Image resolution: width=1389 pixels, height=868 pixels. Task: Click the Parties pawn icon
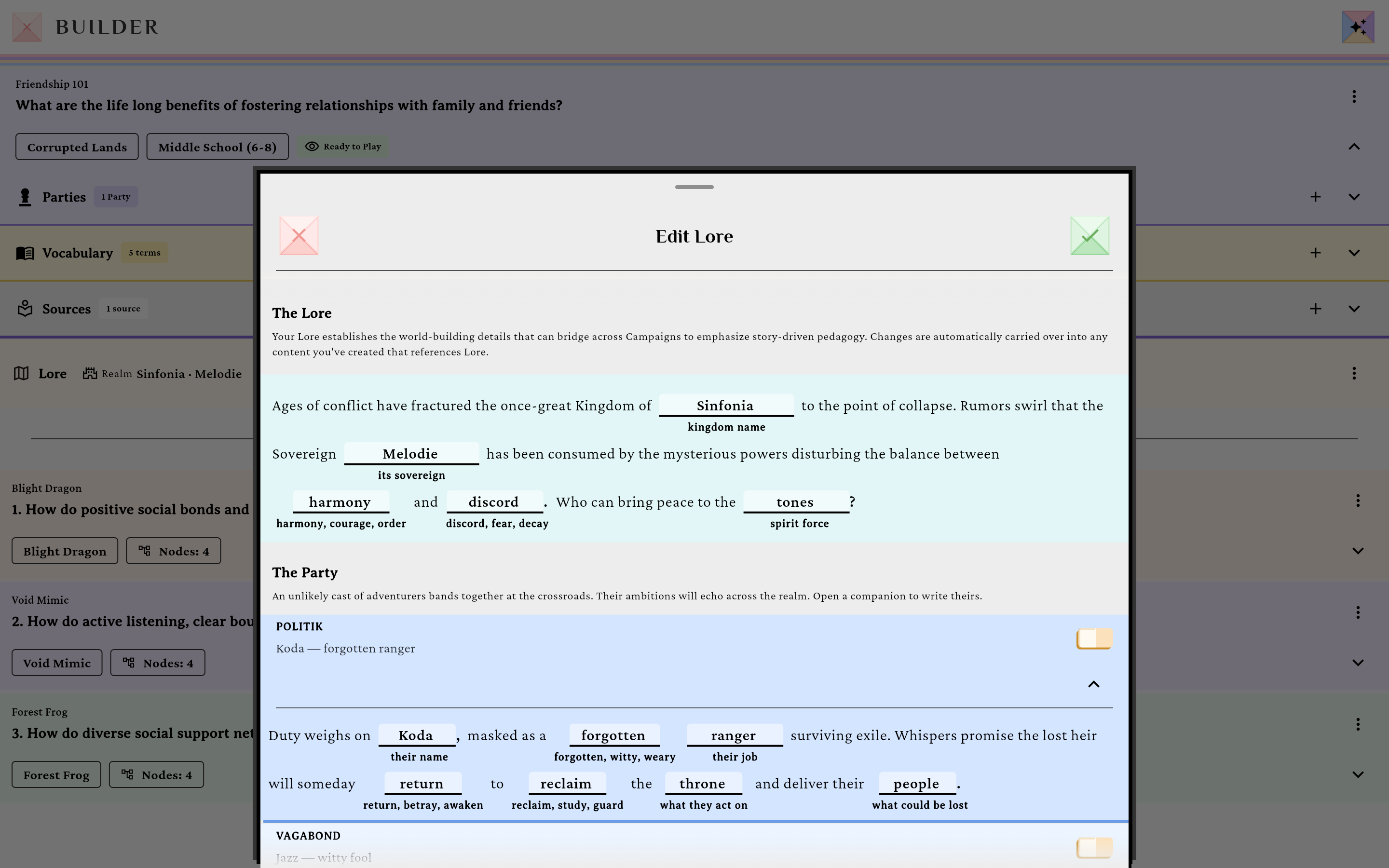pyautogui.click(x=25, y=197)
